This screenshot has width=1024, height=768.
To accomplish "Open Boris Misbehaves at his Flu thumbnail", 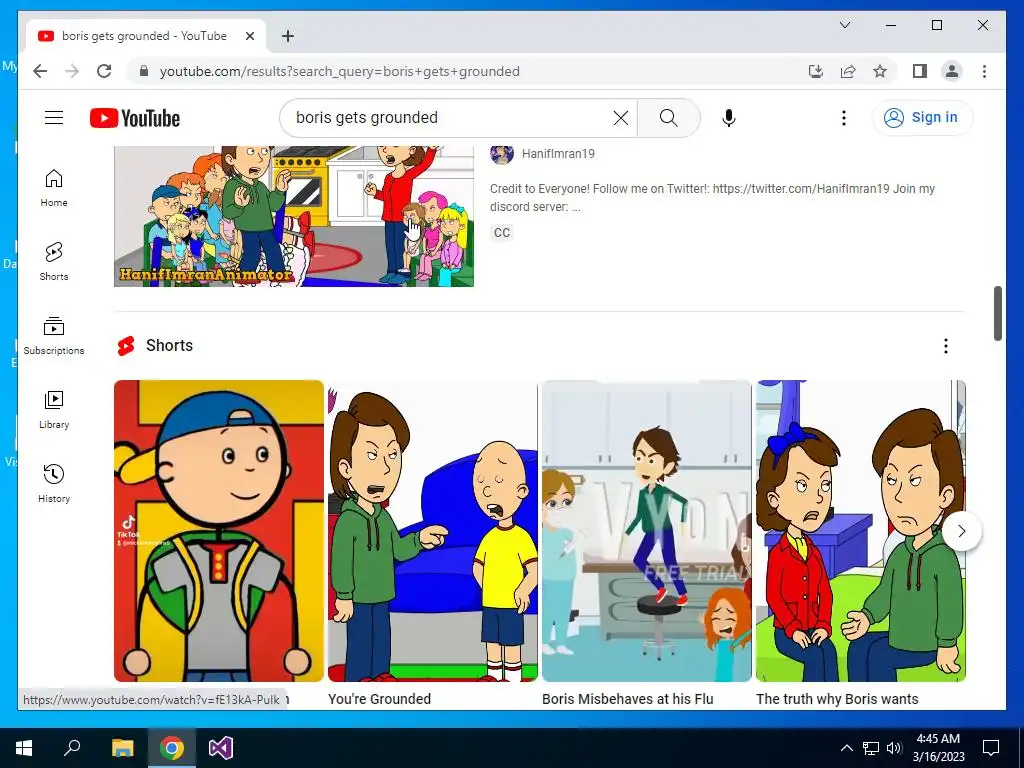I will point(647,531).
